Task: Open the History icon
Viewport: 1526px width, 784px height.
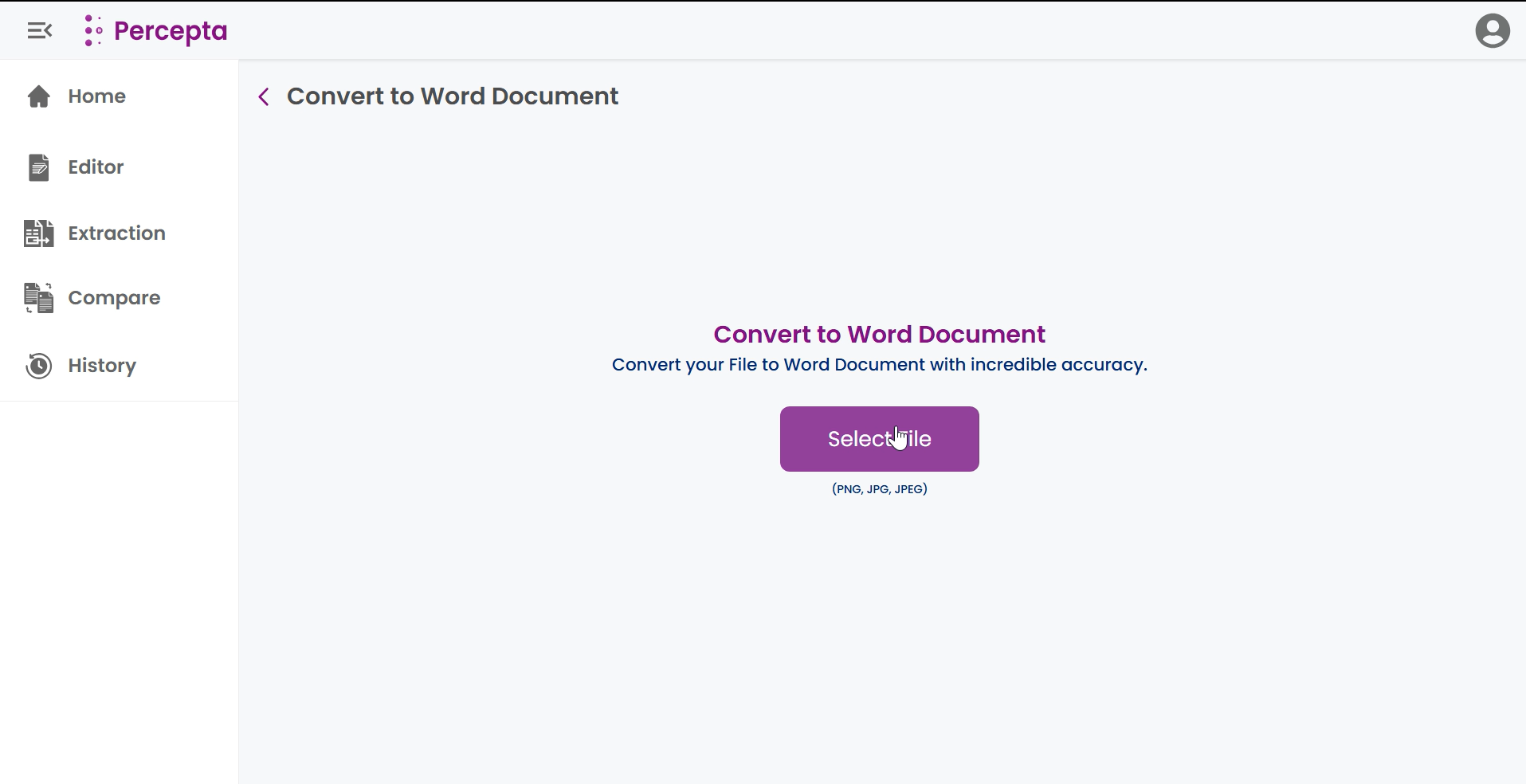Action: tap(37, 366)
